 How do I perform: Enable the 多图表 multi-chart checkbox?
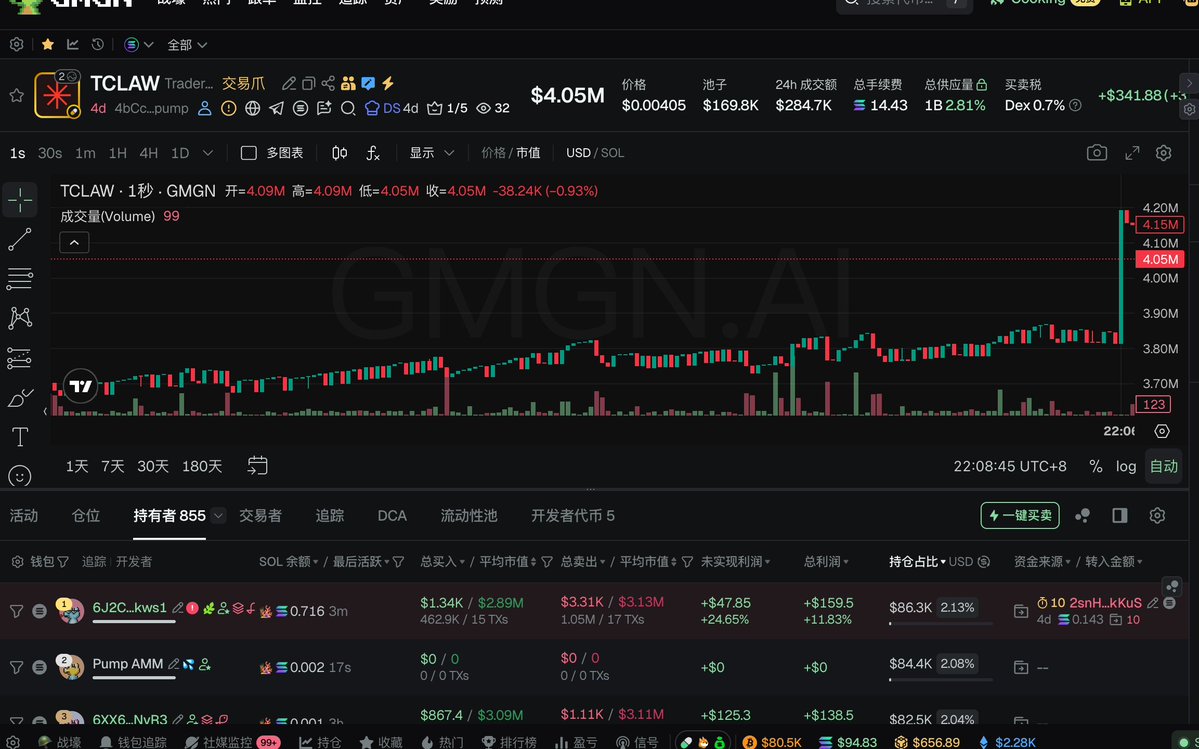249,153
